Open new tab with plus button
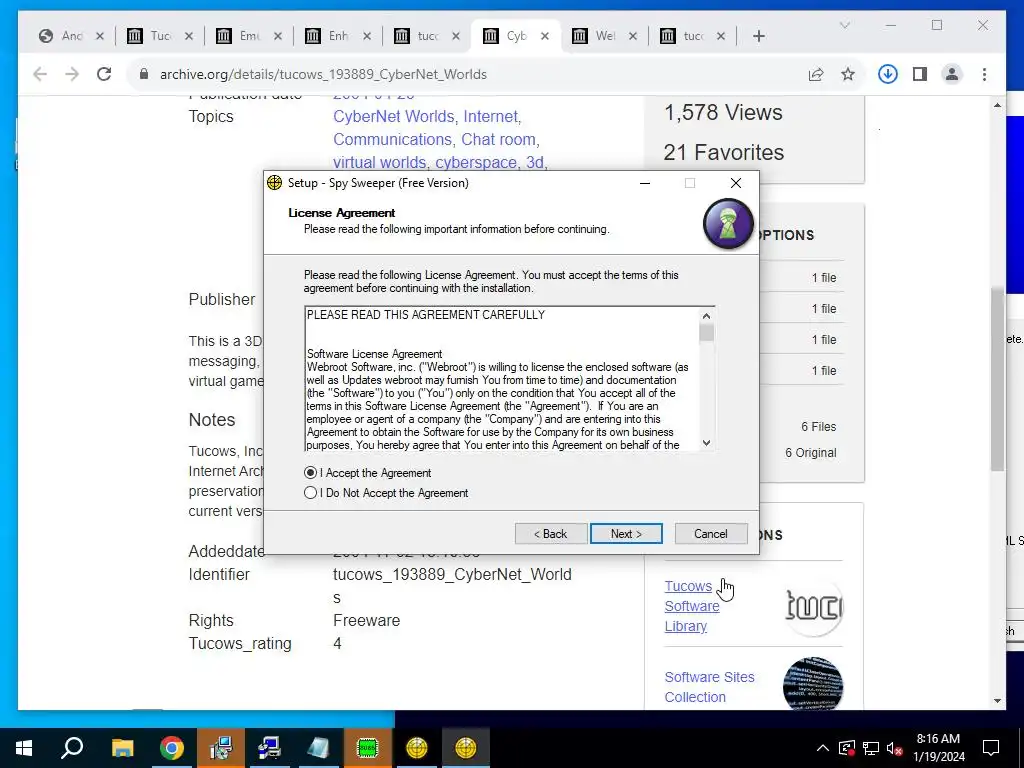1024x768 pixels. coord(758,36)
